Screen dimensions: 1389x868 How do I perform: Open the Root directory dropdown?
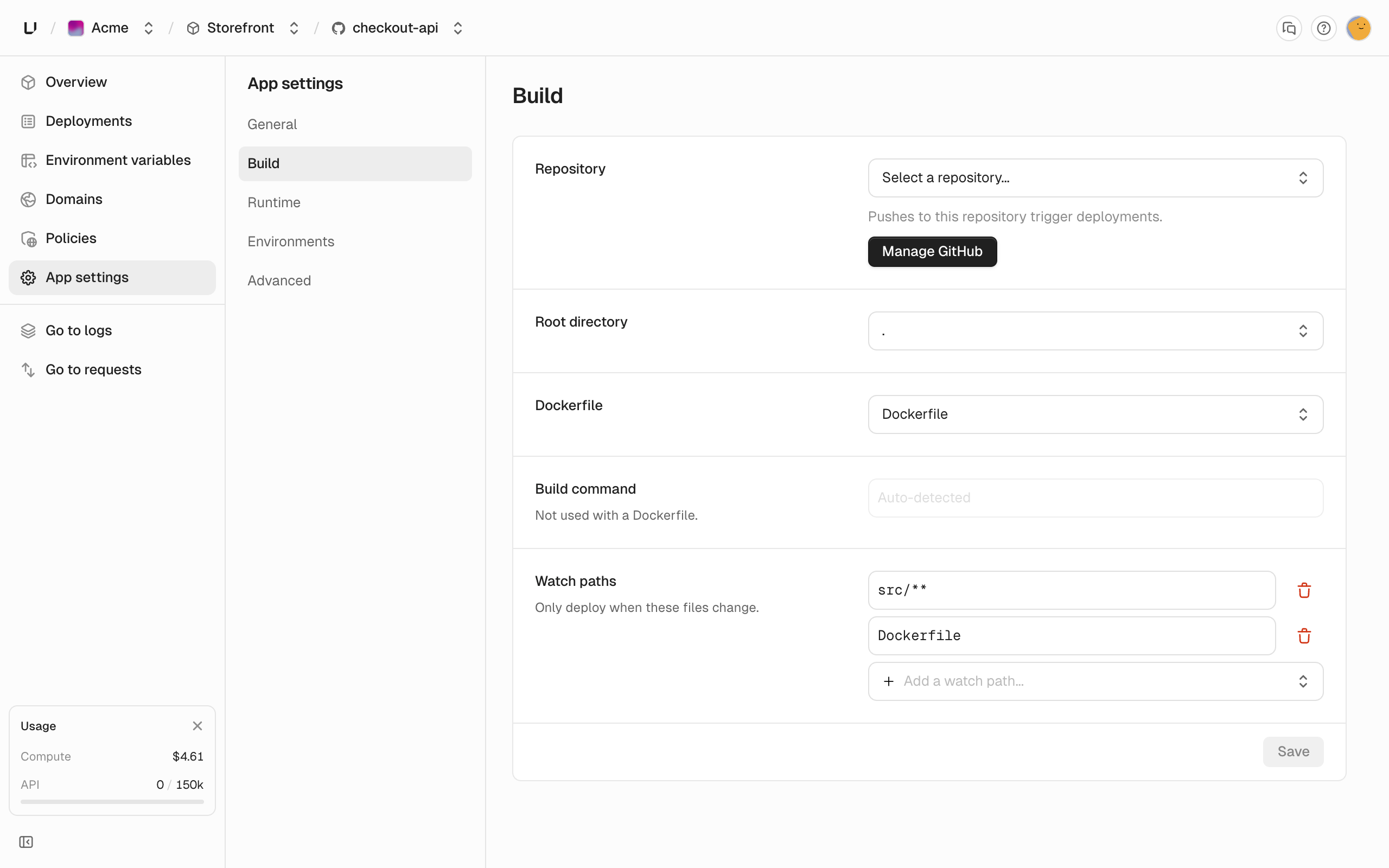1095,331
